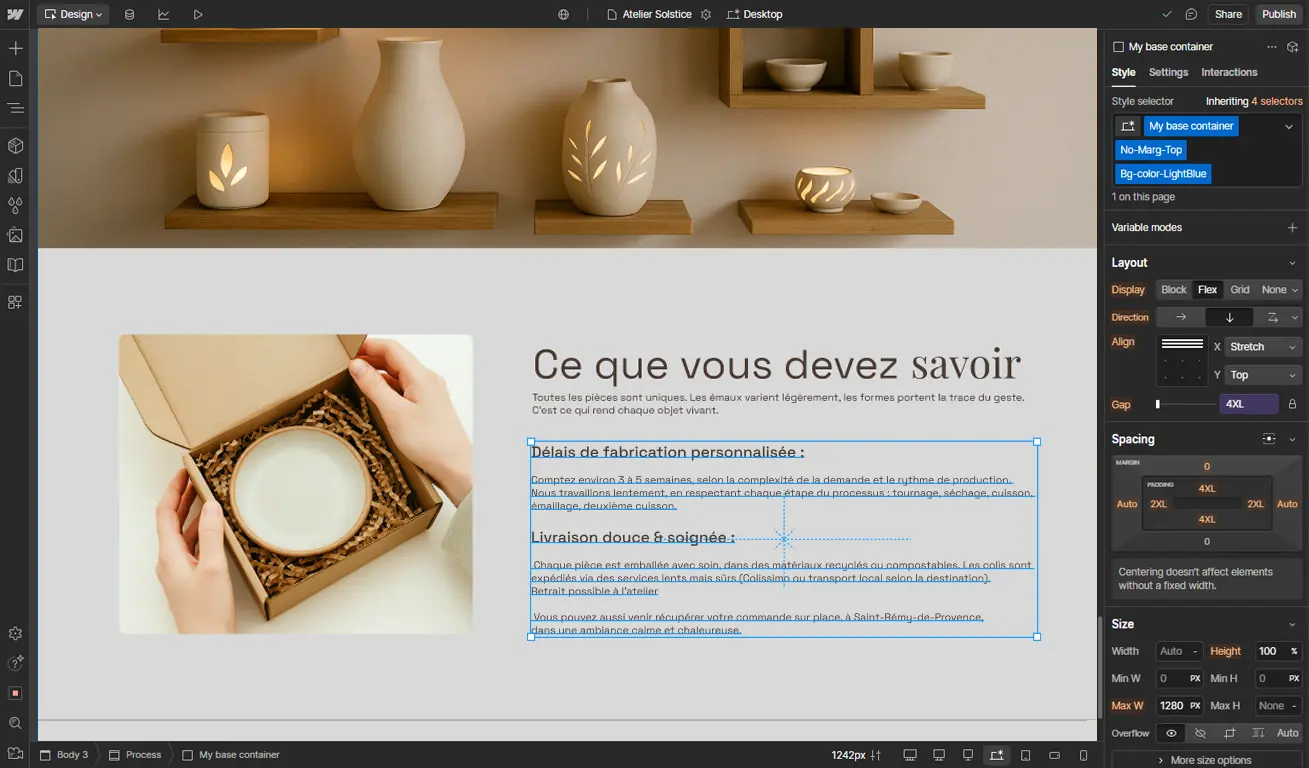Open the Components cube icon
Viewport: 1309px width, 768px height.
15,146
